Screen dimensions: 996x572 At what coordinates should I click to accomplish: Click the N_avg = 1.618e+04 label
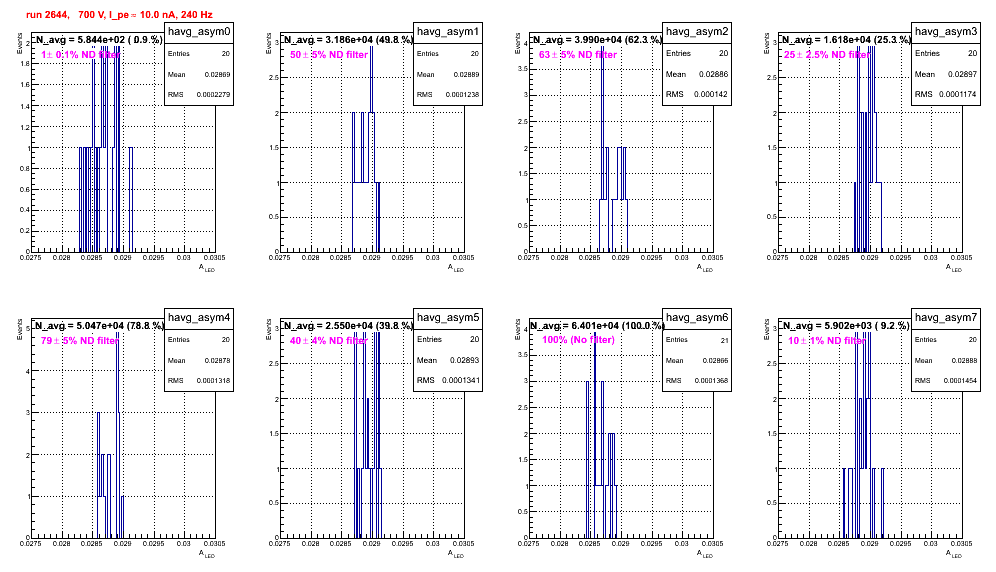click(x=845, y=39)
